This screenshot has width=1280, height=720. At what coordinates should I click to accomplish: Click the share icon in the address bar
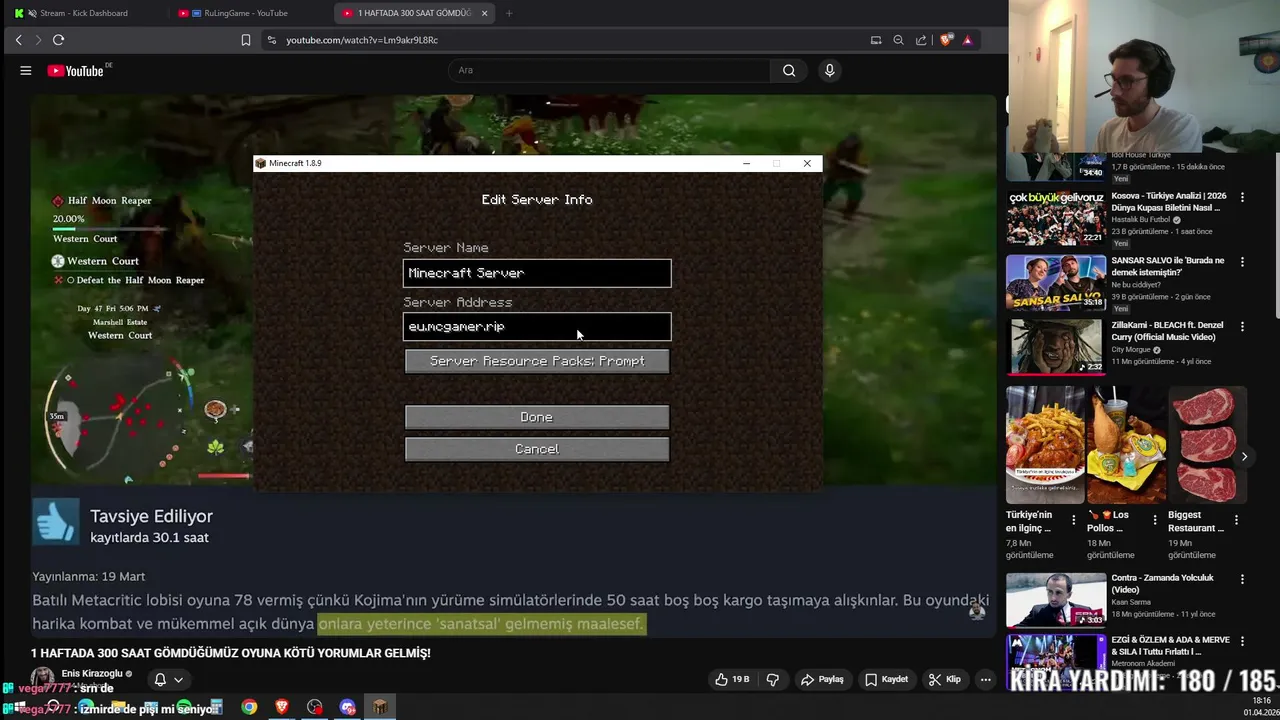[921, 40]
